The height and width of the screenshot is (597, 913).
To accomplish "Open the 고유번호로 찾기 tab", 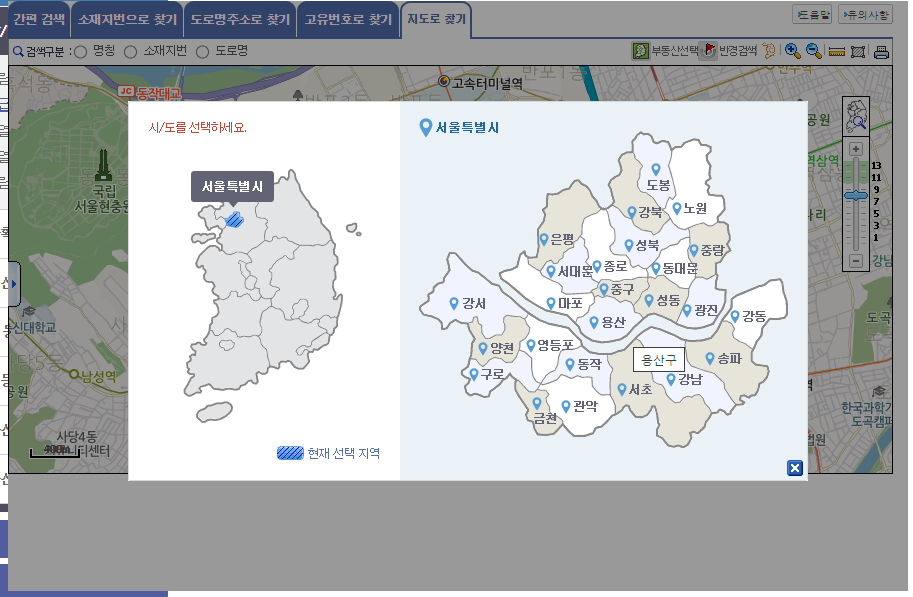I will [x=348, y=19].
